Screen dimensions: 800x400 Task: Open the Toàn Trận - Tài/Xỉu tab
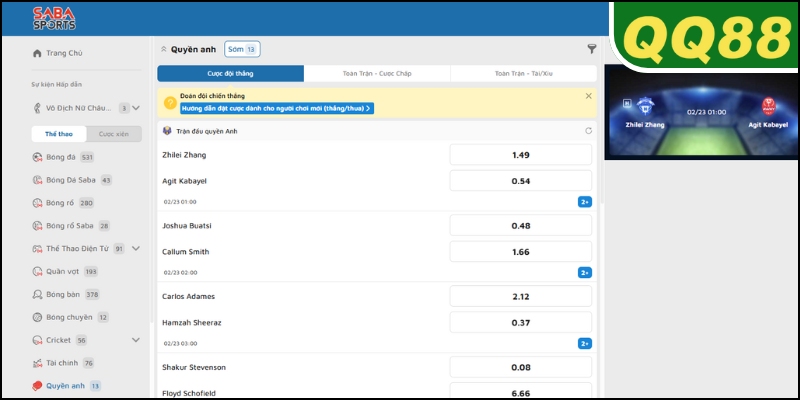point(523,74)
